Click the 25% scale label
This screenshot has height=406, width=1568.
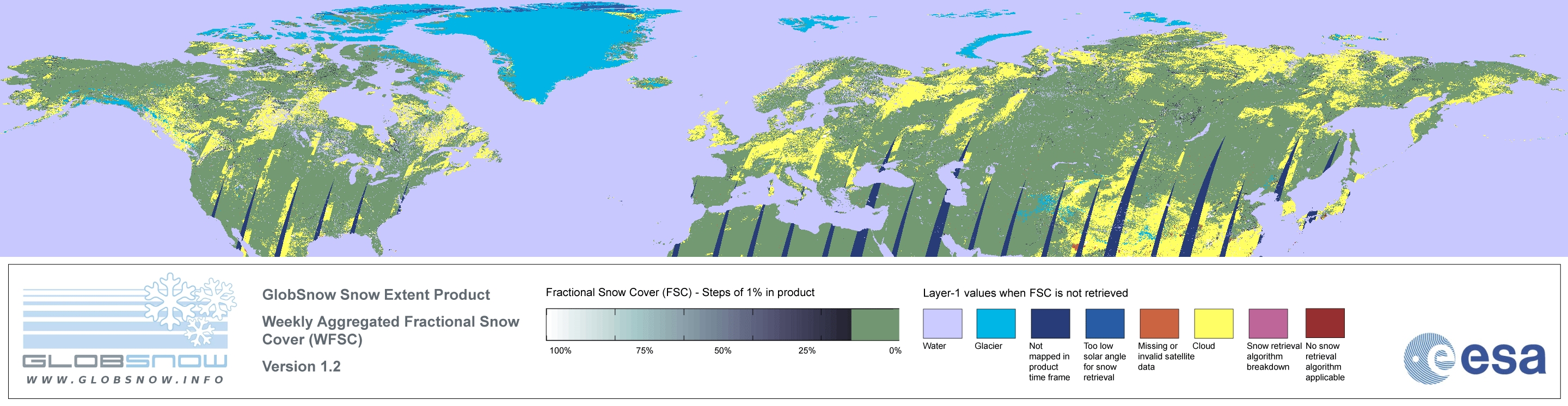pos(806,350)
